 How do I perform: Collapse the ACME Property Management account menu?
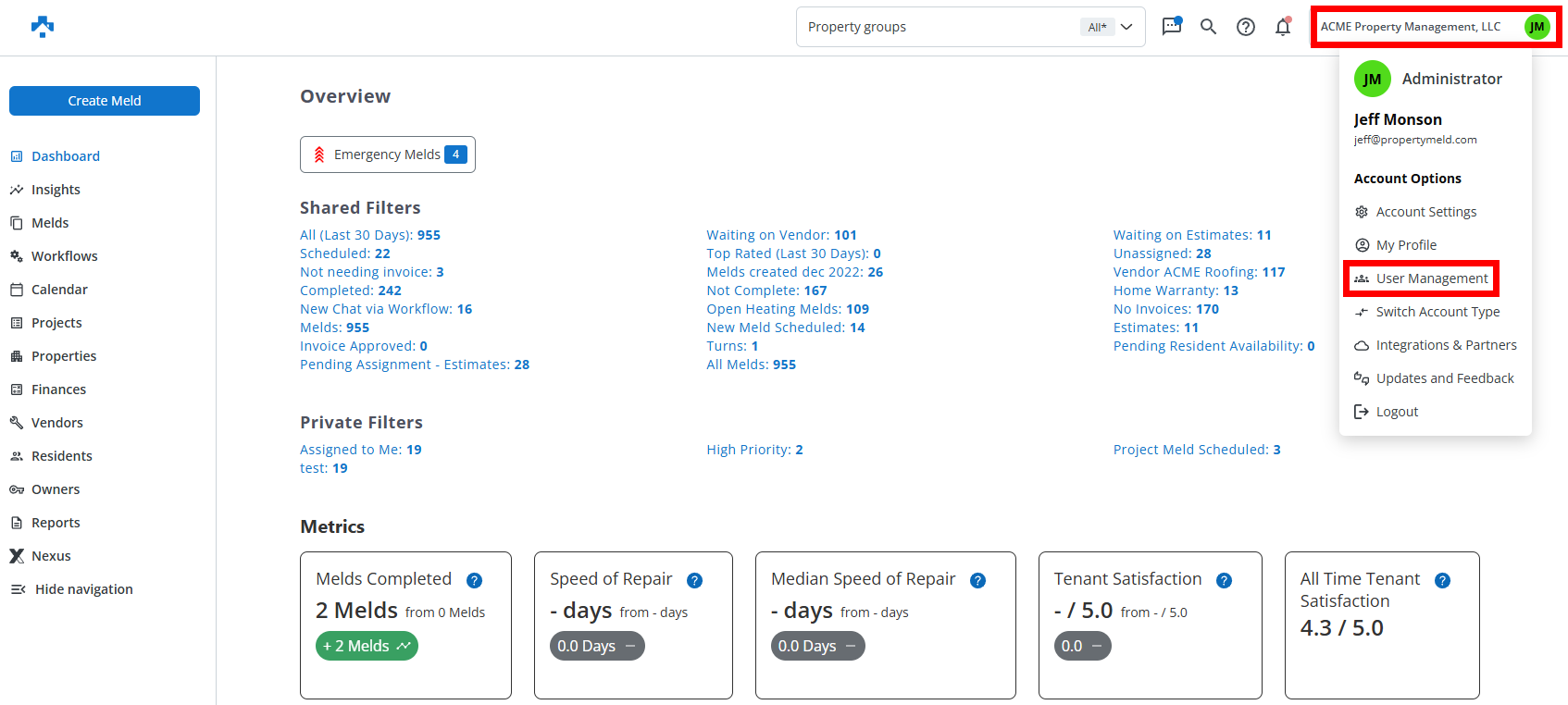(1435, 27)
